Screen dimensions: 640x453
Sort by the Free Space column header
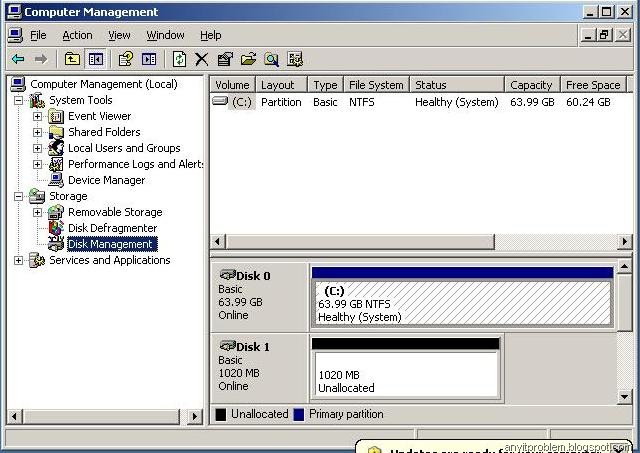click(x=593, y=84)
